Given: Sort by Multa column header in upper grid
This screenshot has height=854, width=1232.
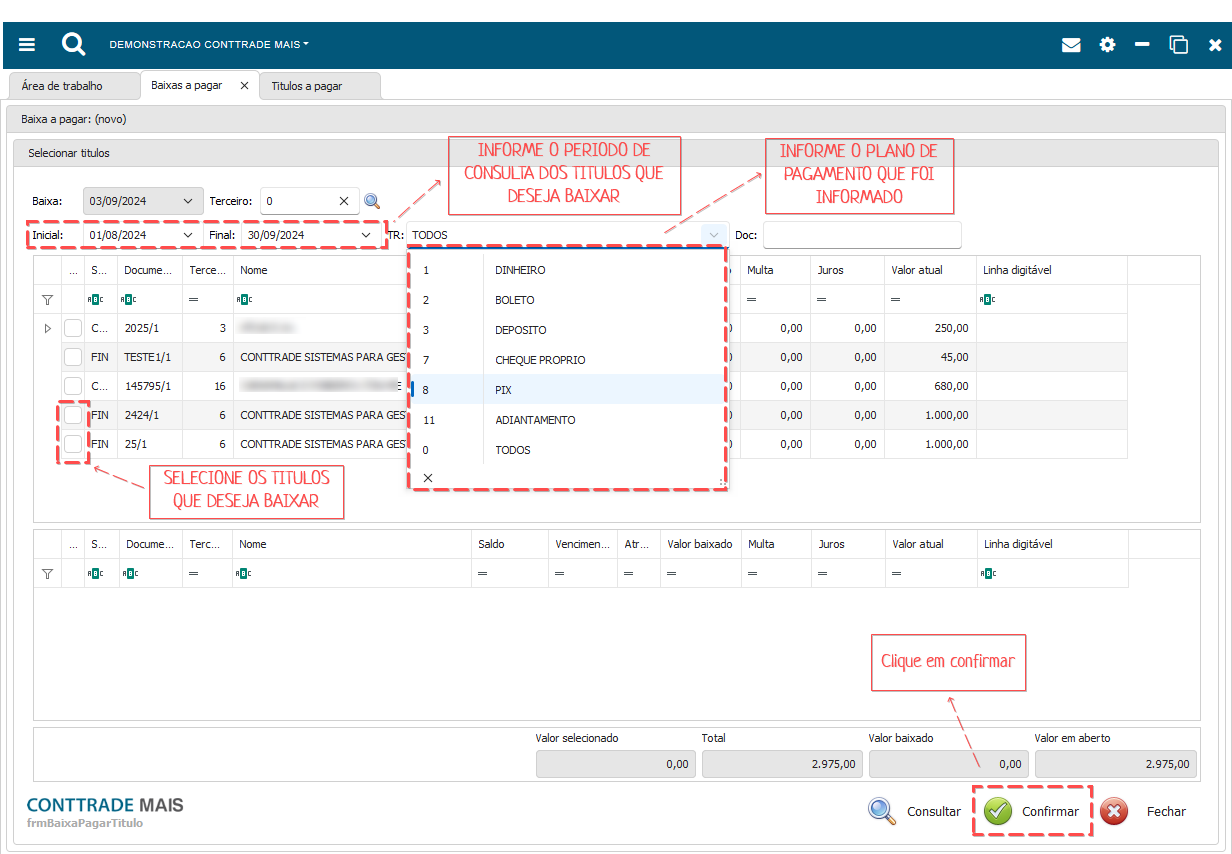Looking at the screenshot, I should pyautogui.click(x=775, y=270).
